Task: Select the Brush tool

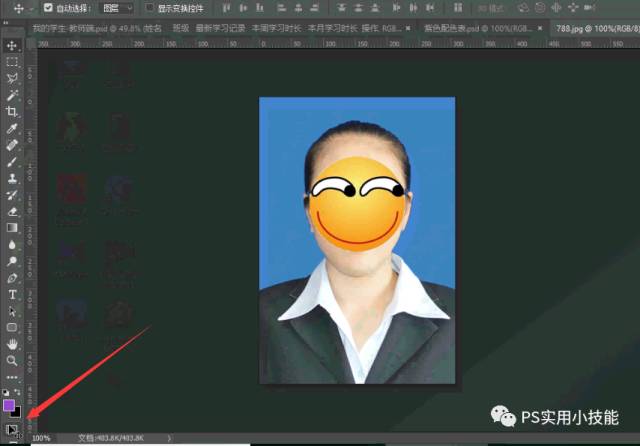Action: pos(11,162)
